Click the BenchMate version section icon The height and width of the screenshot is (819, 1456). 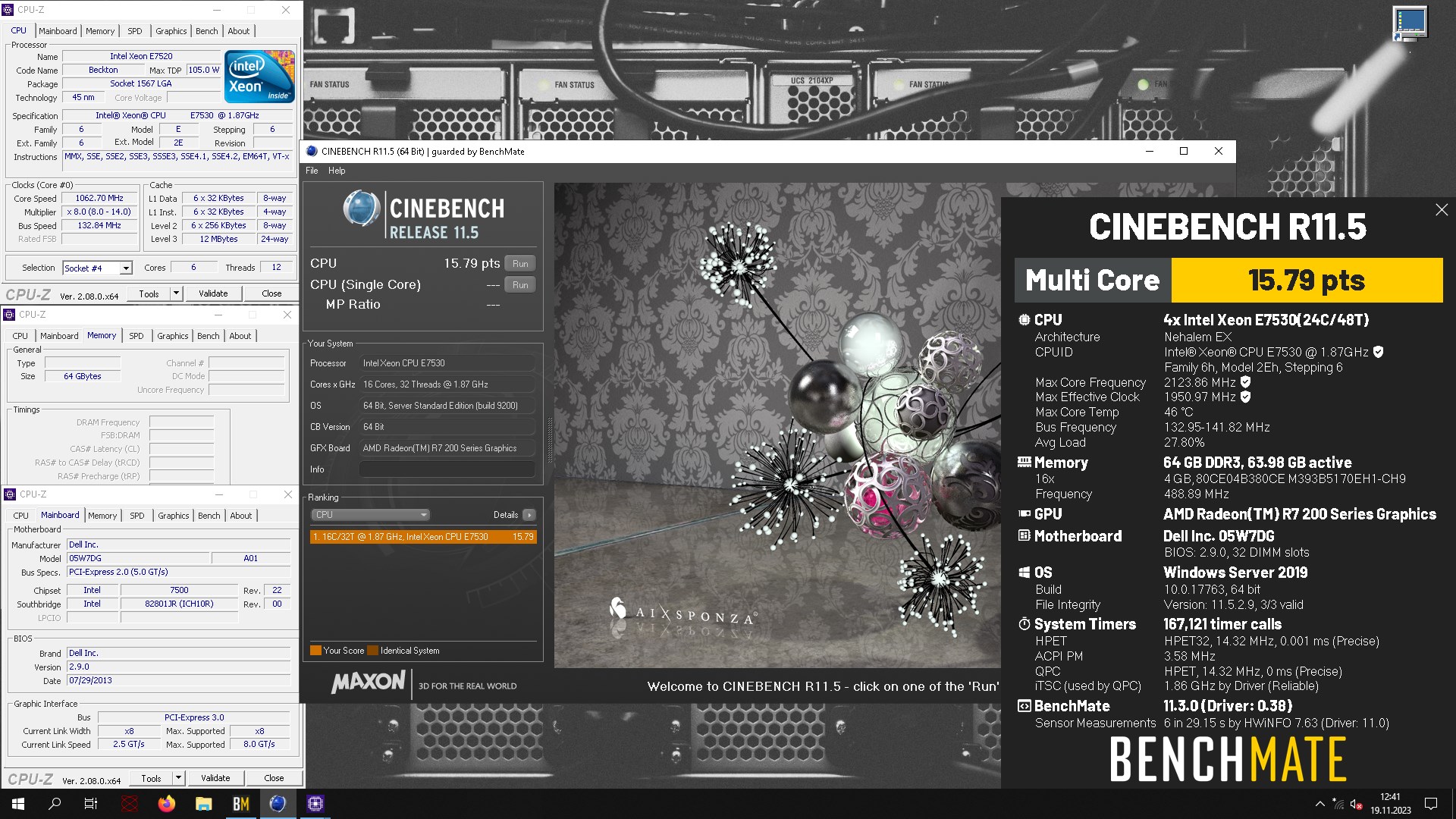[x=1025, y=706]
